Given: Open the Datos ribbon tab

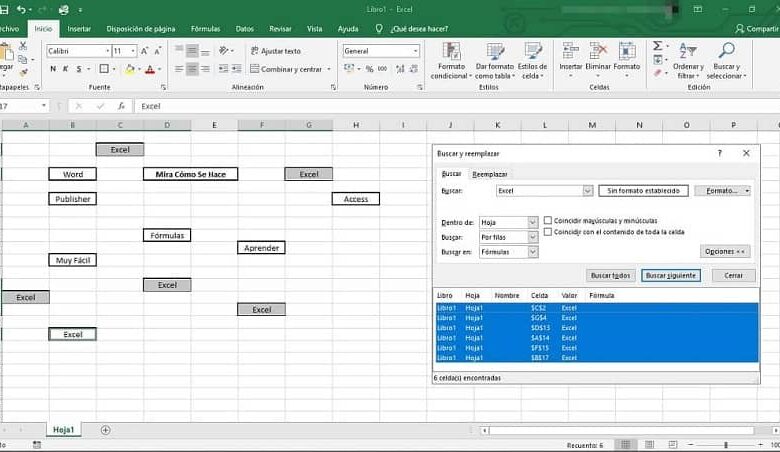Looking at the screenshot, I should click(x=245, y=29).
